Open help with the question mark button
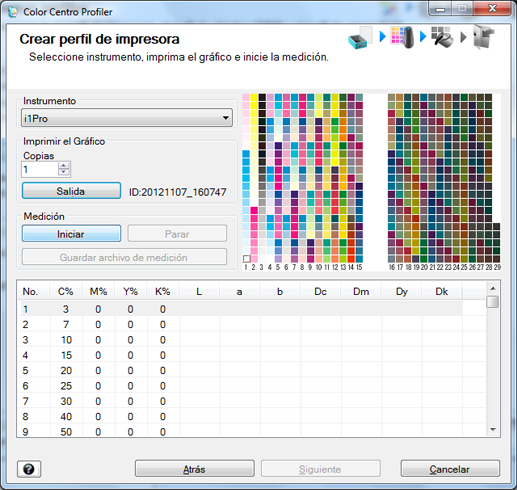This screenshot has width=517, height=490. [x=29, y=469]
